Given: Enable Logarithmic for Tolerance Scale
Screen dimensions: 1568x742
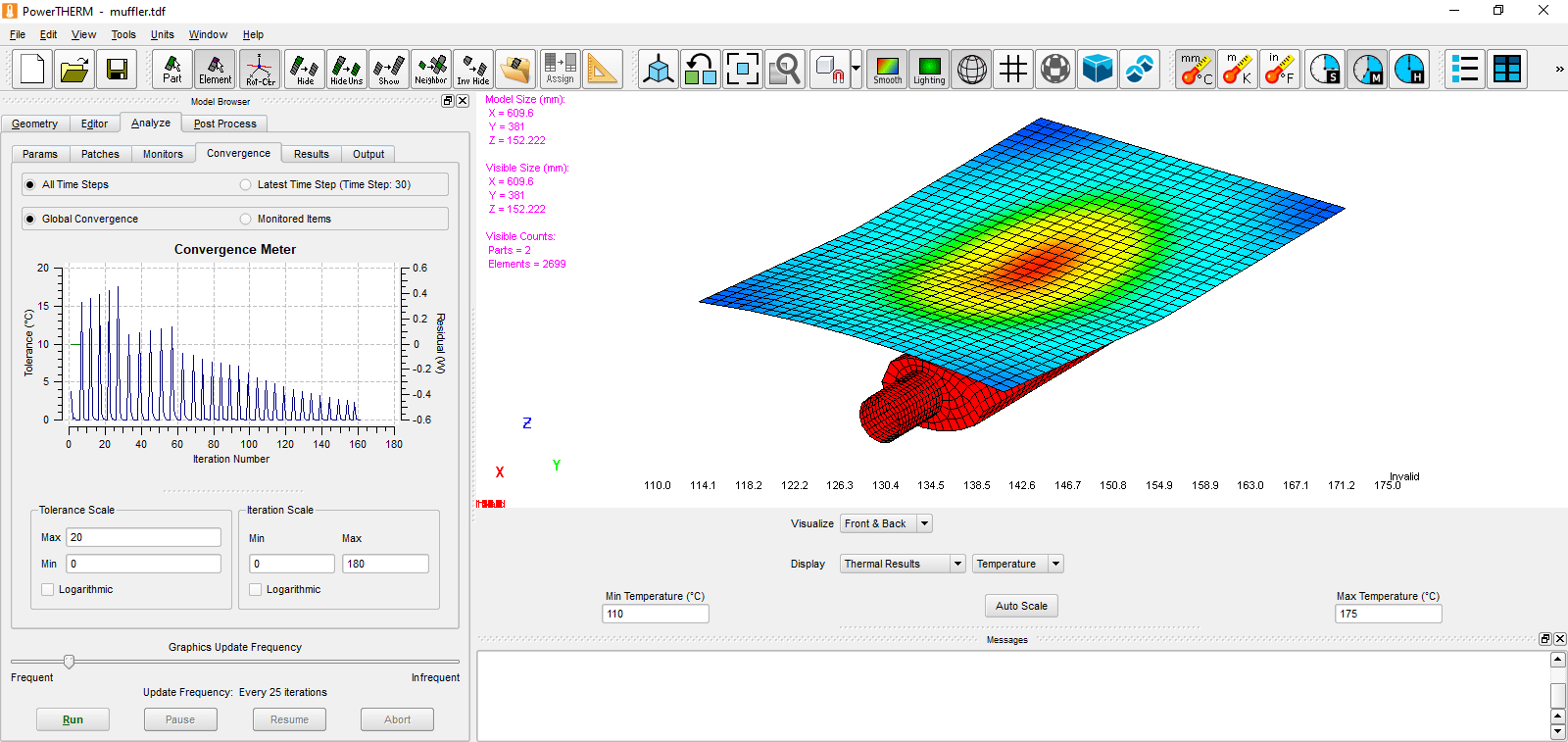Looking at the screenshot, I should pyautogui.click(x=48, y=589).
